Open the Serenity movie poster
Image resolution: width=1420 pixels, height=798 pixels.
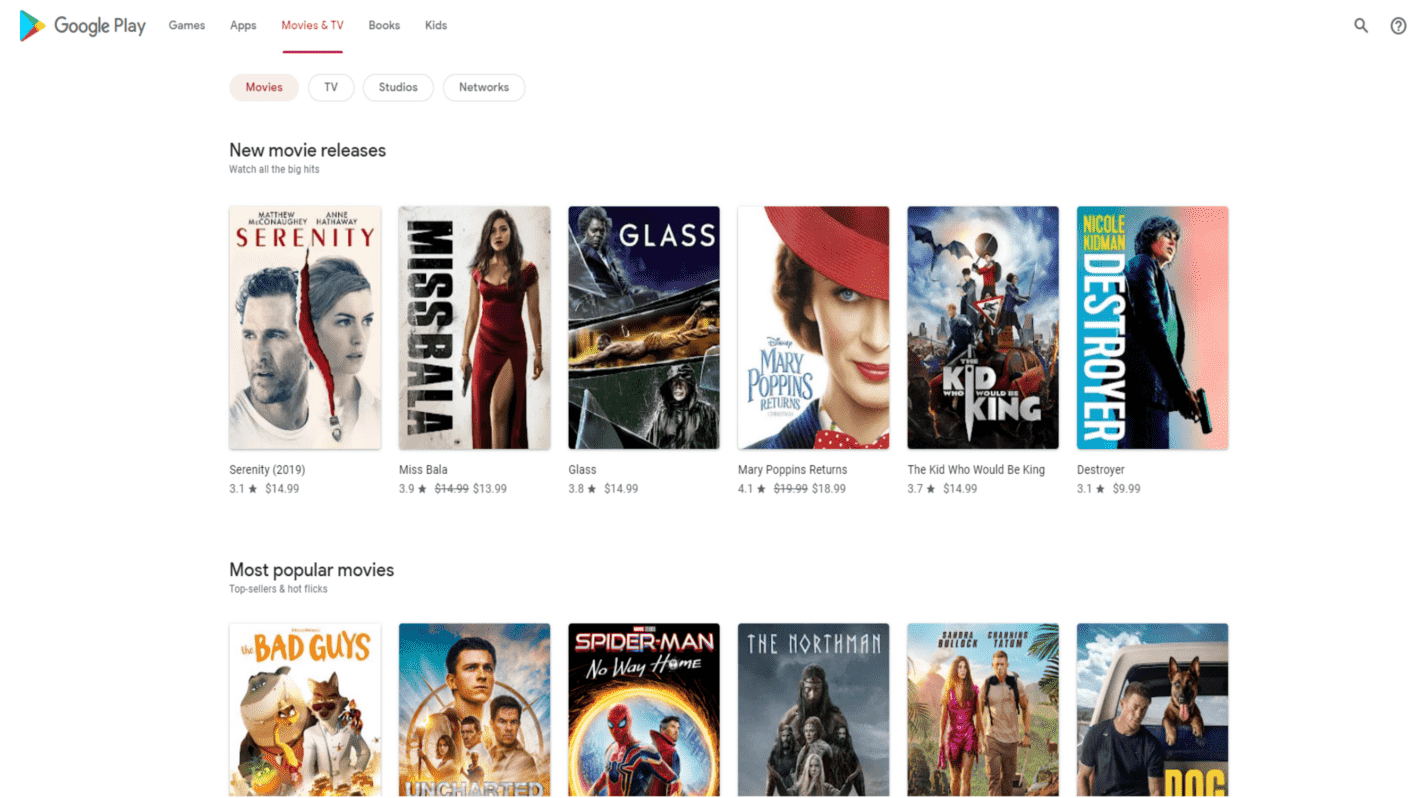click(x=305, y=328)
